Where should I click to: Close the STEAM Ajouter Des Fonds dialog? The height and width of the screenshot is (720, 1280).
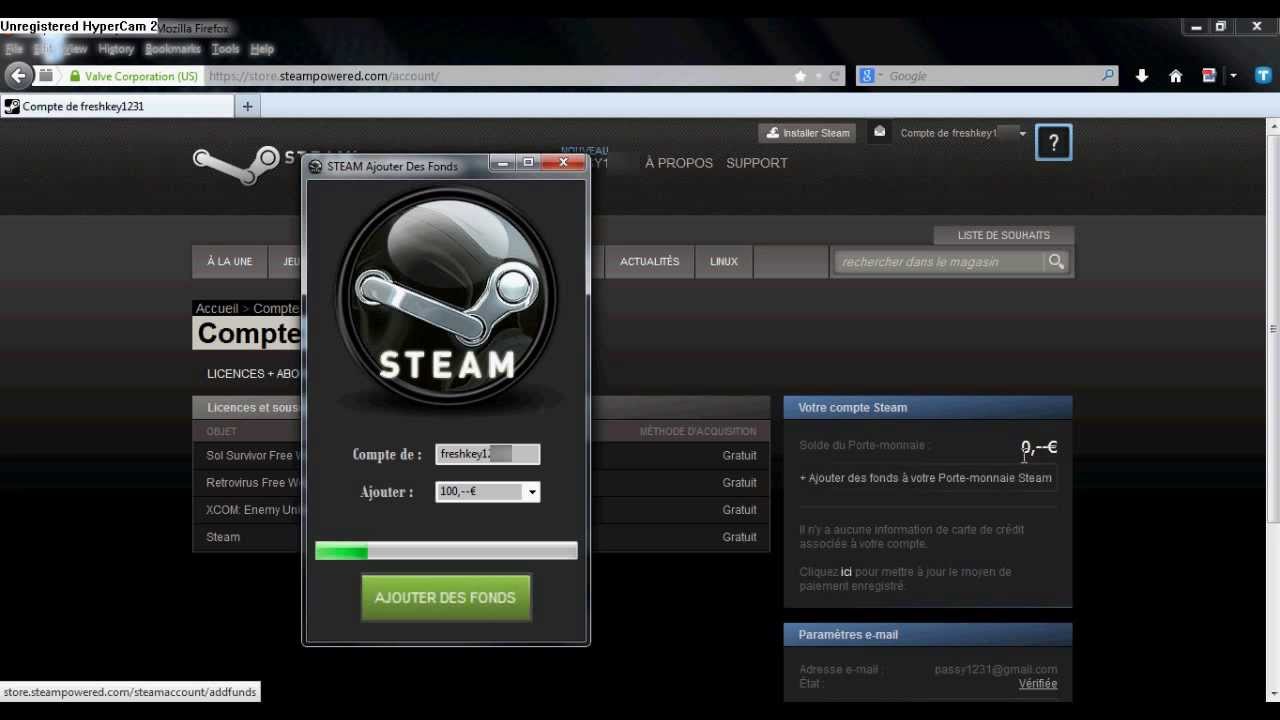coord(563,162)
